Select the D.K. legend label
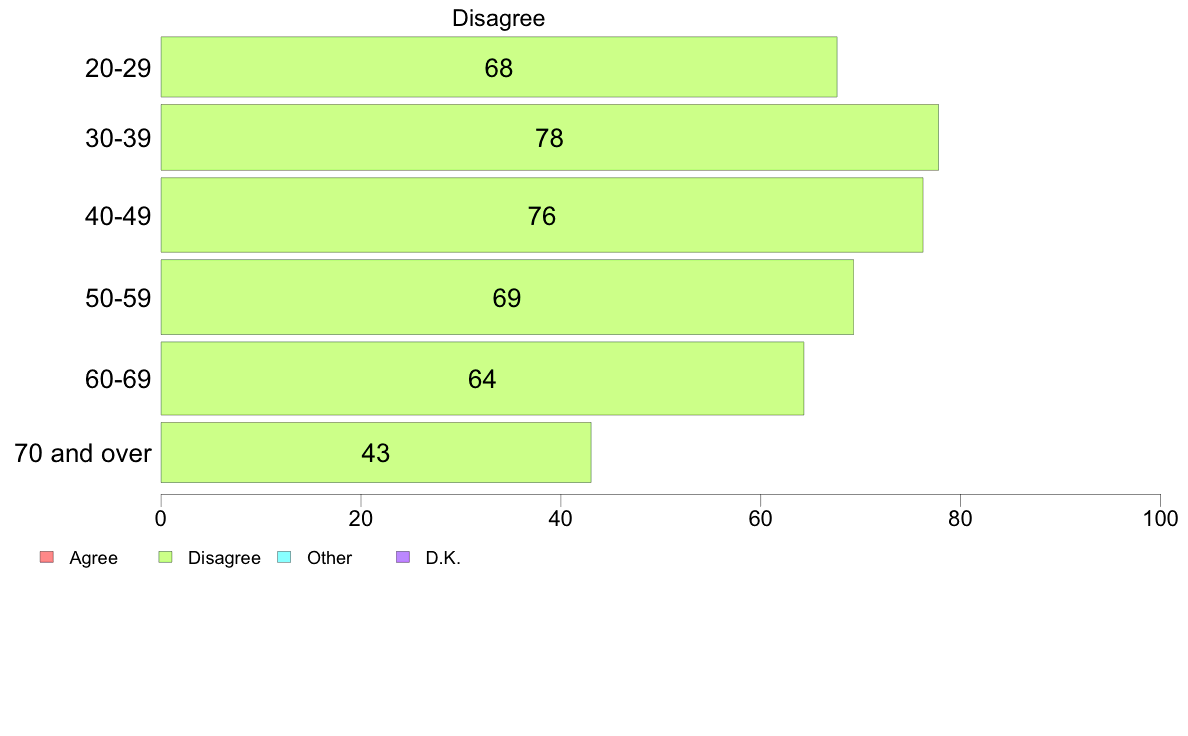Screen dimensions: 1188x736 point(443,558)
